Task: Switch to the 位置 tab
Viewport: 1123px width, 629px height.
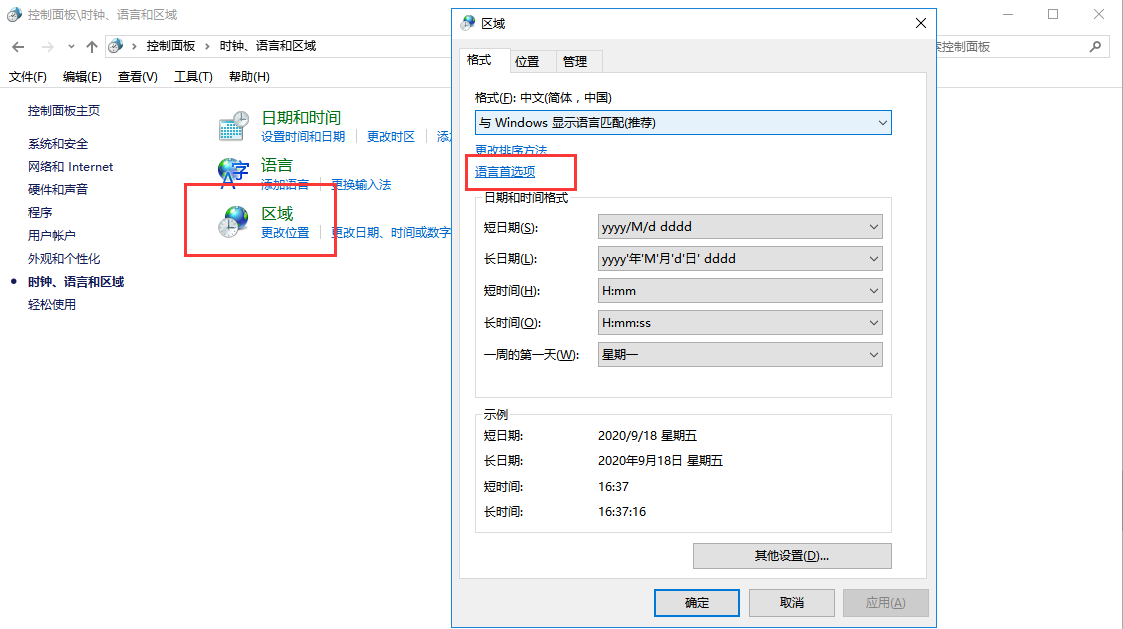Action: 527,61
